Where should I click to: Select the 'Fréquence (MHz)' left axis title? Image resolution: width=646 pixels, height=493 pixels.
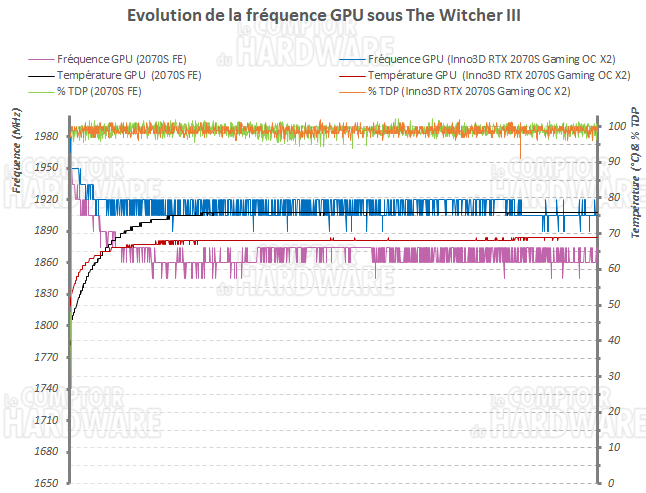pos(16,150)
